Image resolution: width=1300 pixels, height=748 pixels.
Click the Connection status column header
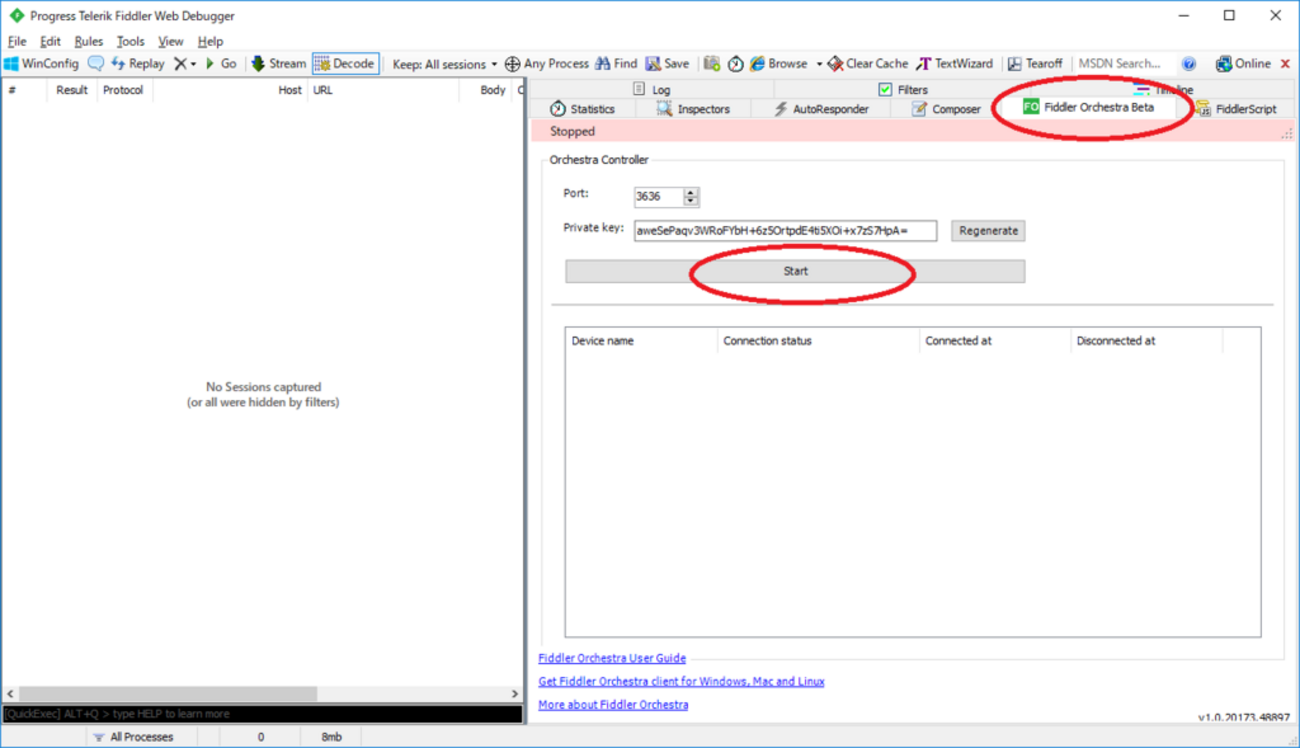(x=818, y=341)
